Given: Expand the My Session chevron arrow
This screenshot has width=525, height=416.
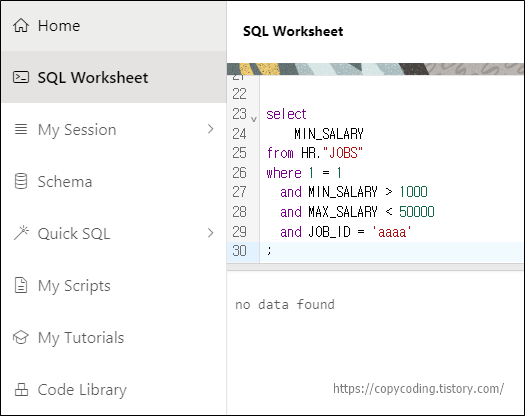Looking at the screenshot, I should pos(210,129).
